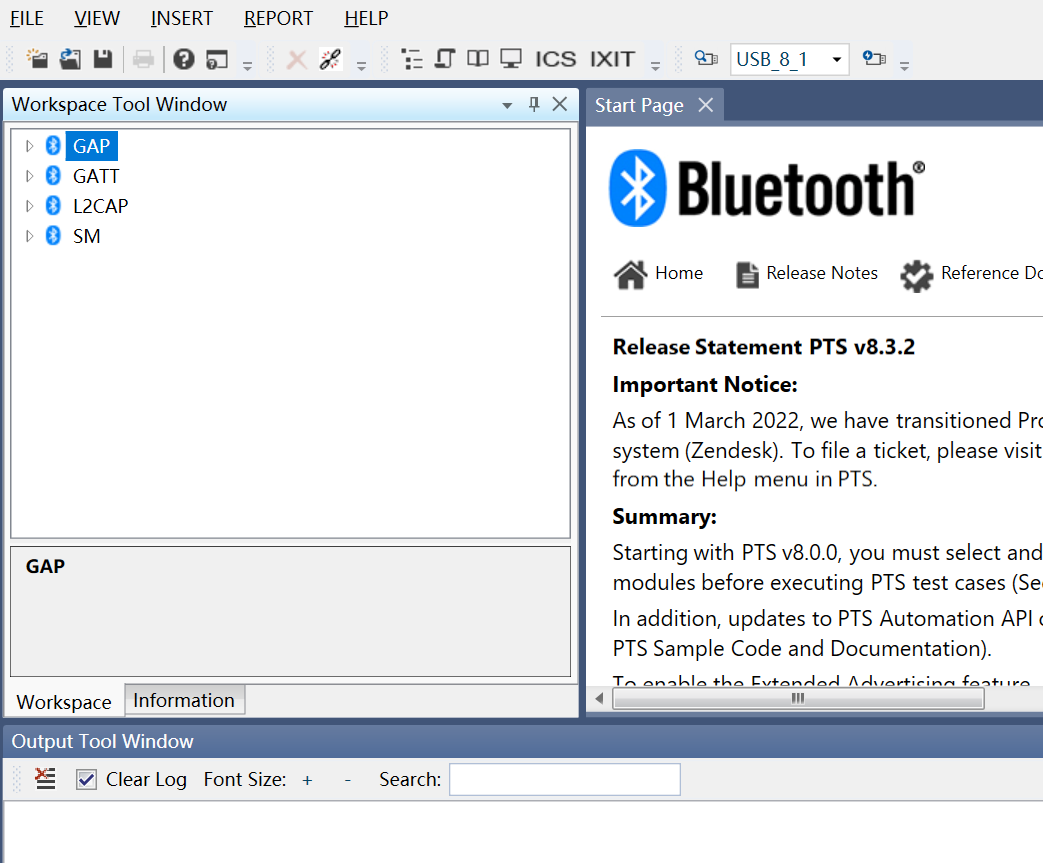Click the large Bluetooth logo

[767, 188]
